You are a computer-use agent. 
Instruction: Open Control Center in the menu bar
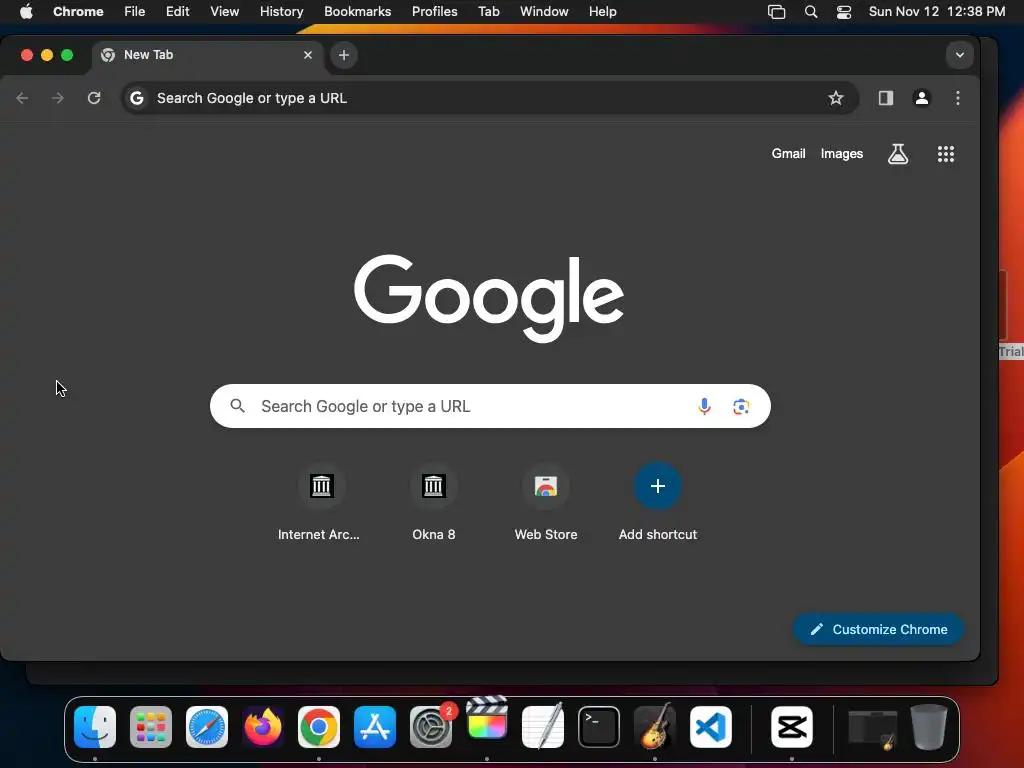844,12
